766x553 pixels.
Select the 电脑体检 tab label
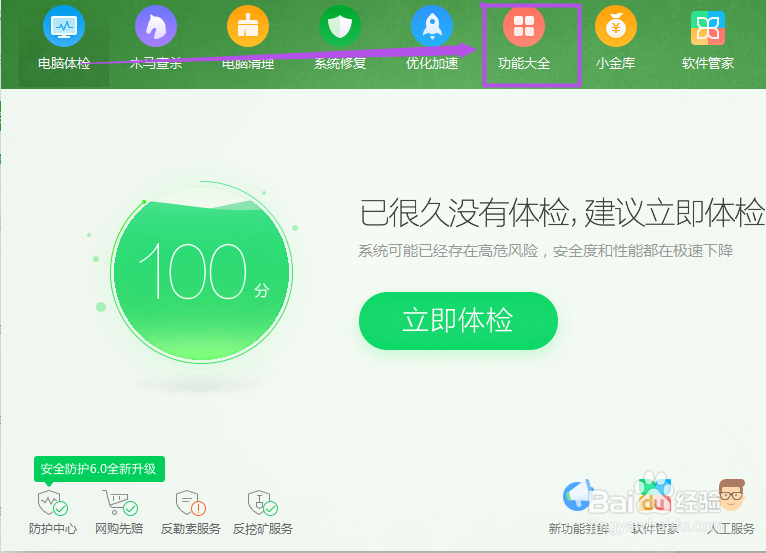pyautogui.click(x=64, y=64)
